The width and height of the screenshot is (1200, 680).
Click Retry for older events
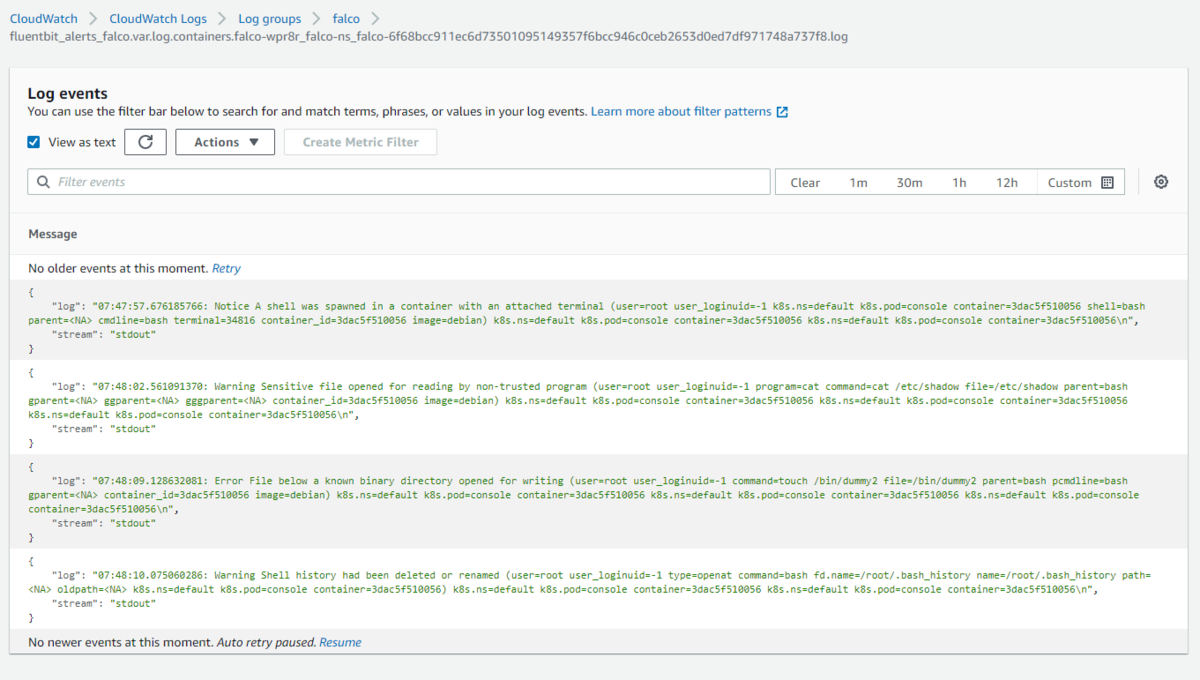coord(226,268)
